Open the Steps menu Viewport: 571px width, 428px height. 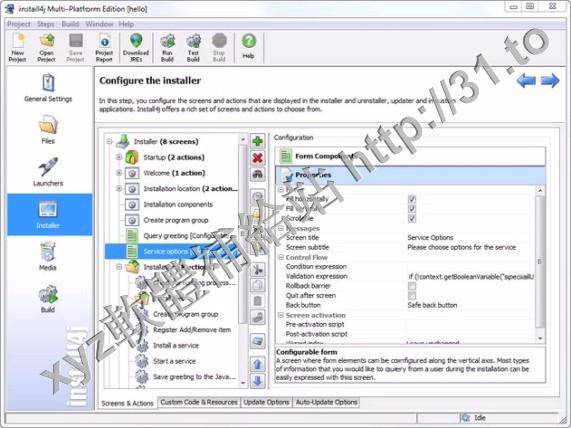click(46, 24)
